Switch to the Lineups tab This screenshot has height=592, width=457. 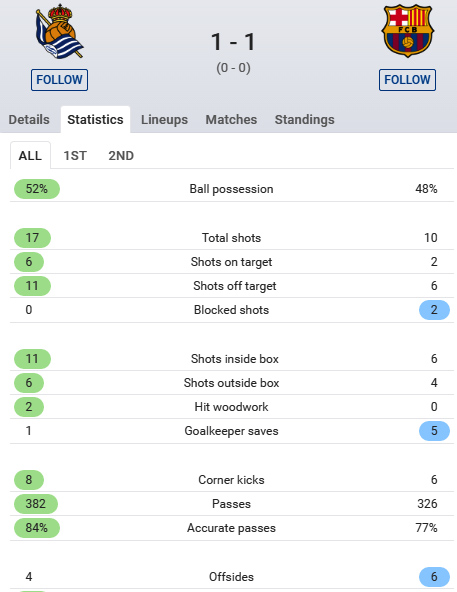tap(164, 120)
